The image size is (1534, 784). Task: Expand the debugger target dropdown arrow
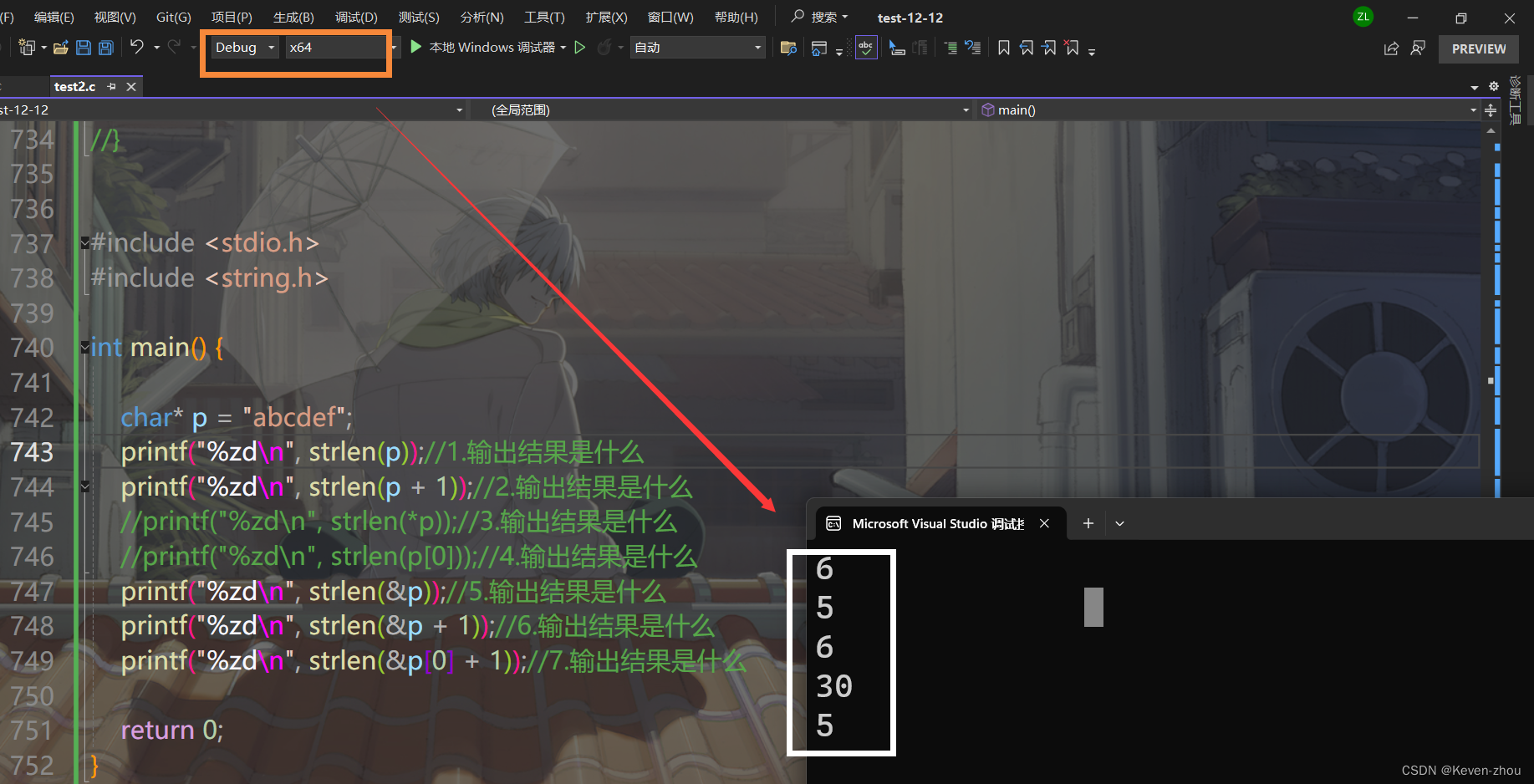coord(563,48)
